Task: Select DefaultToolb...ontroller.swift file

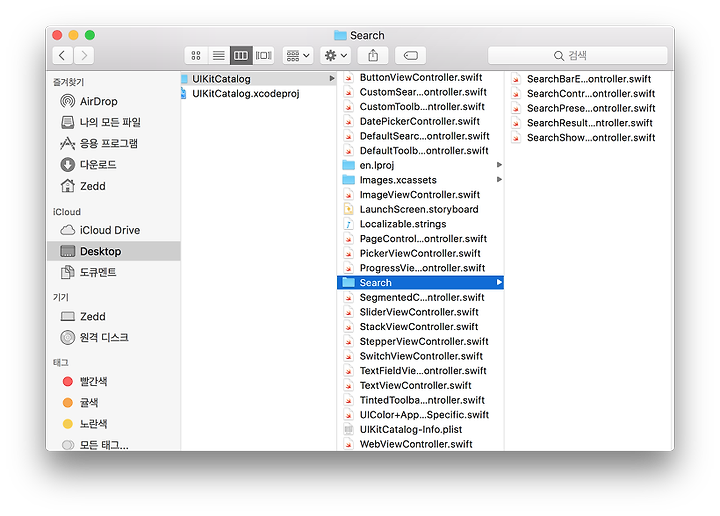Action: coord(420,151)
